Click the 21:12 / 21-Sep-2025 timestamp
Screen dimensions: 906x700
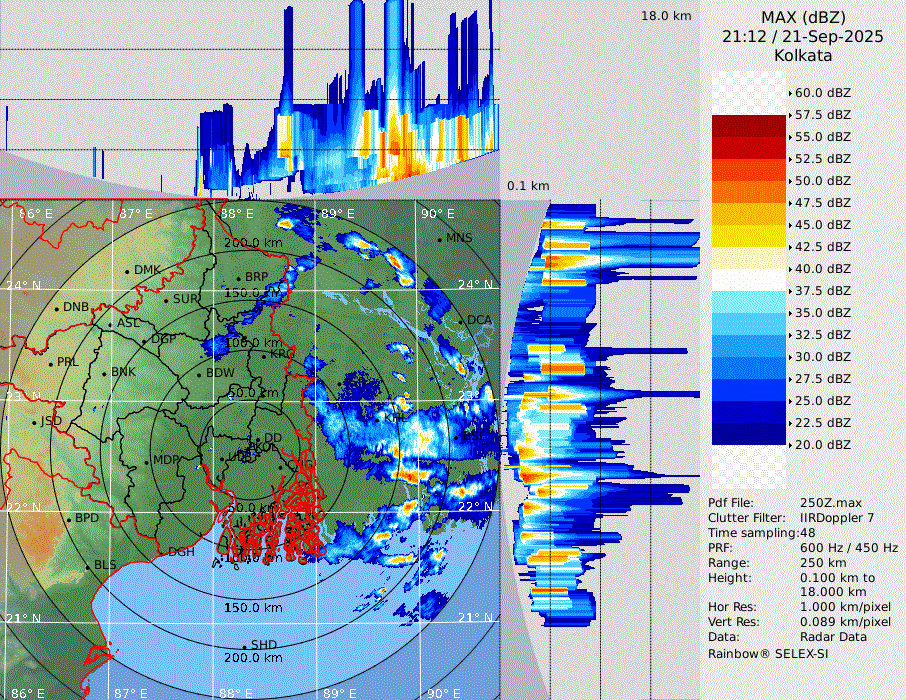click(802, 36)
